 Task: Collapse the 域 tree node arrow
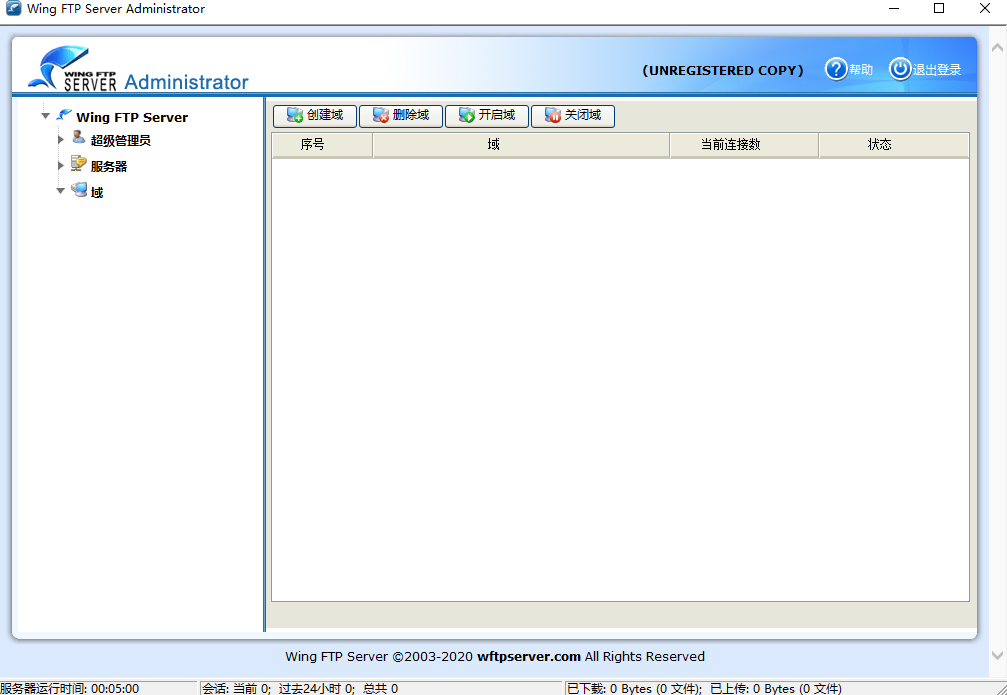pyautogui.click(x=60, y=191)
